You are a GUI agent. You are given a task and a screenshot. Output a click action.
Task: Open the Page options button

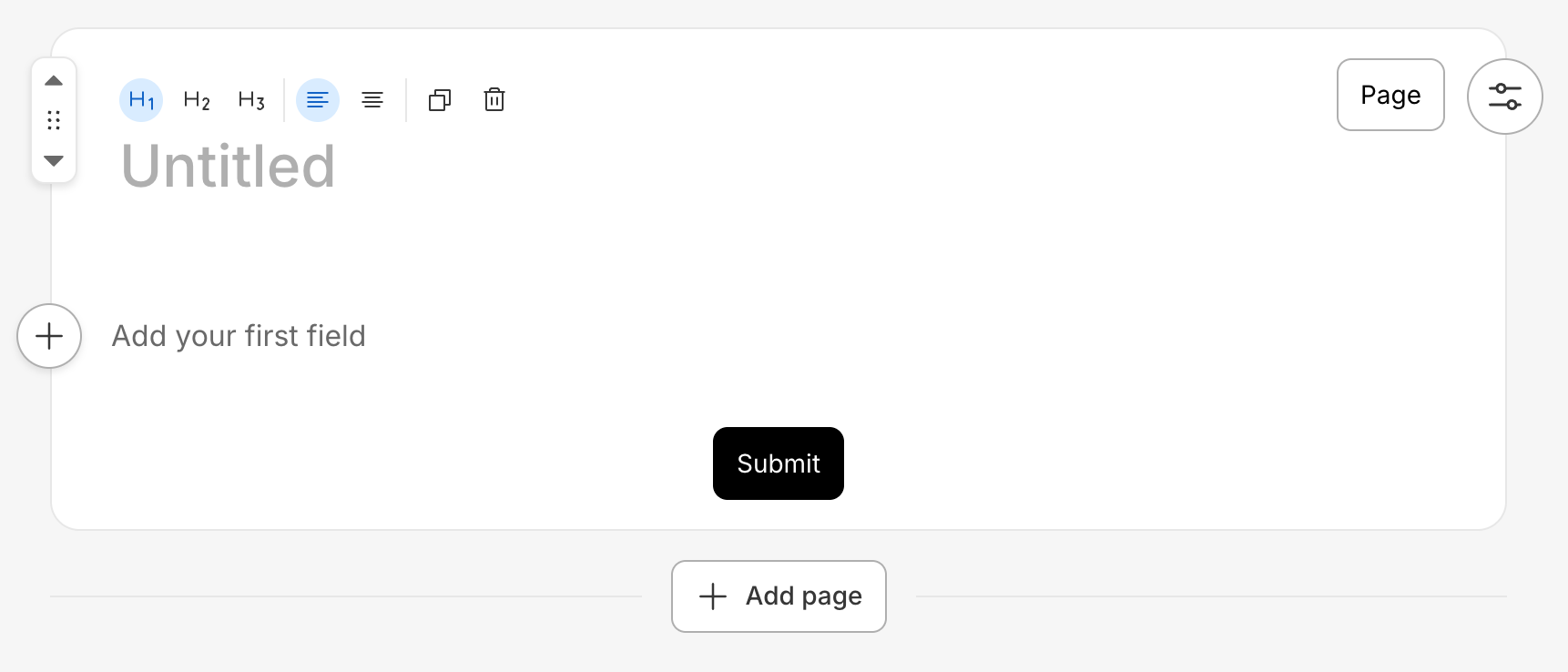click(x=1390, y=95)
